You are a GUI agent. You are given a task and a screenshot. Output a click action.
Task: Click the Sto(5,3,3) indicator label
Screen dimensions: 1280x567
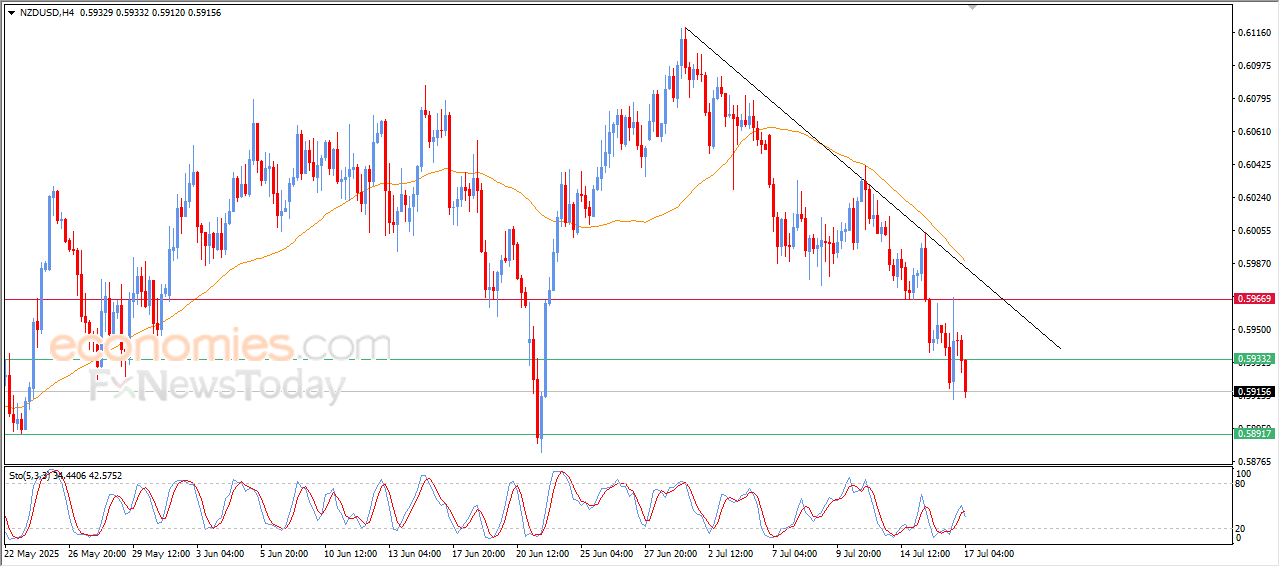[65, 476]
